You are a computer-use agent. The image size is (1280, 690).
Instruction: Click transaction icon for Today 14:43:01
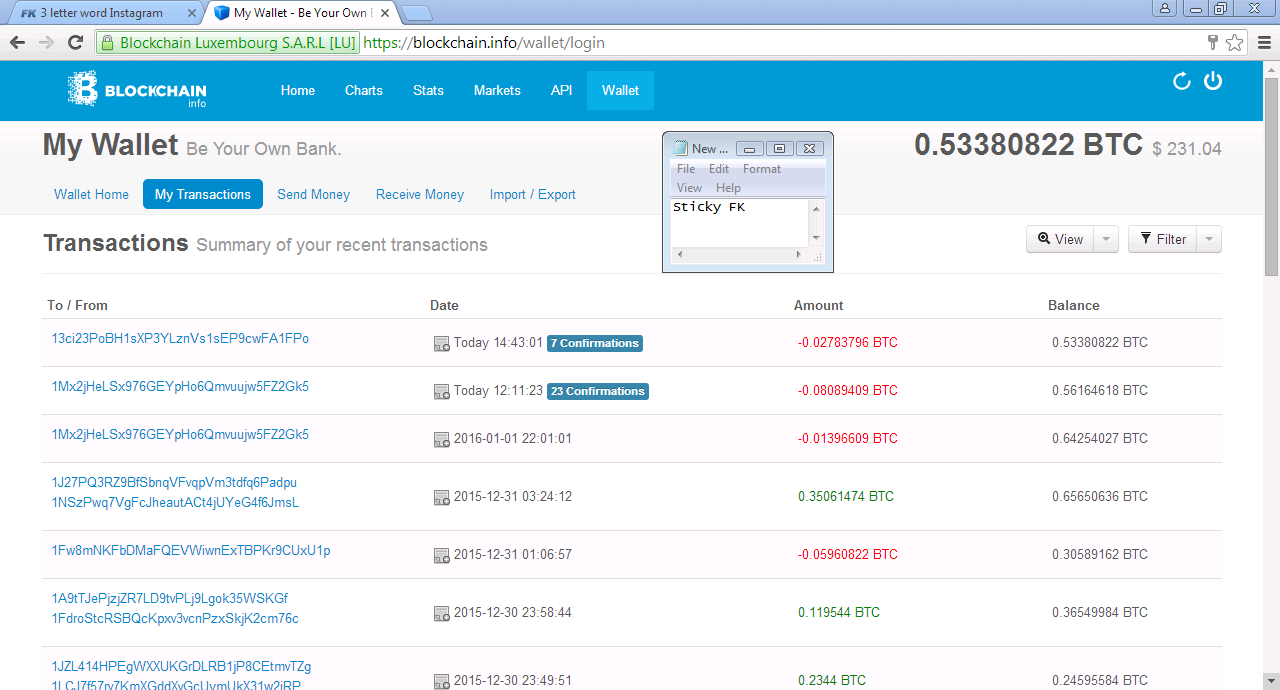point(441,344)
